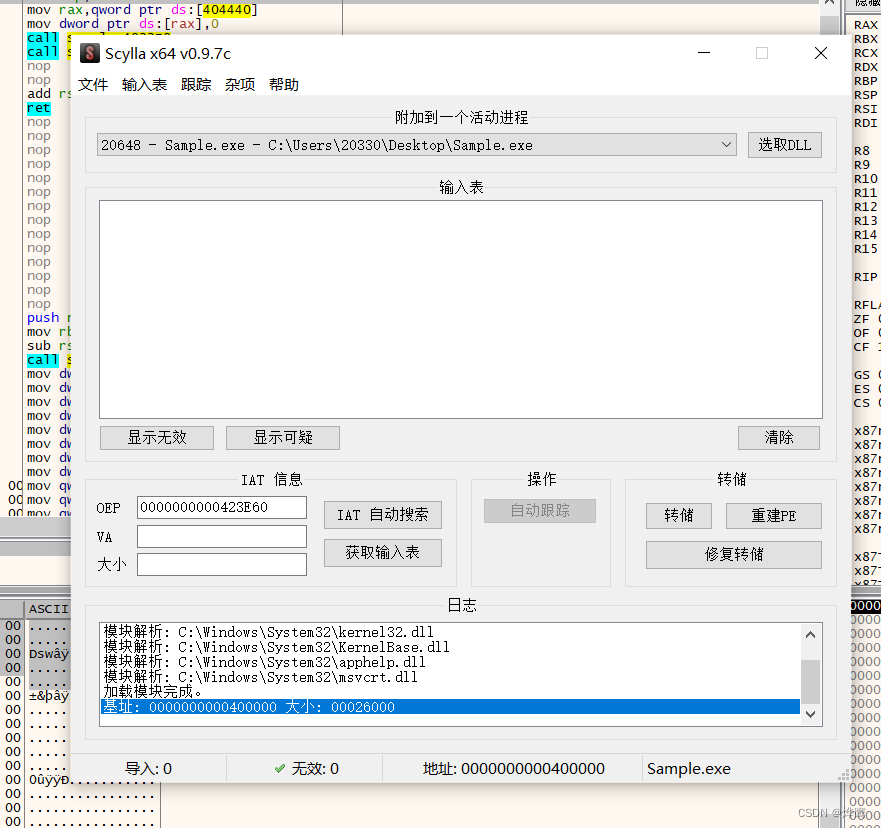
Task: Select the 加载模块完成 log line
Action: pyautogui.click(x=152, y=691)
